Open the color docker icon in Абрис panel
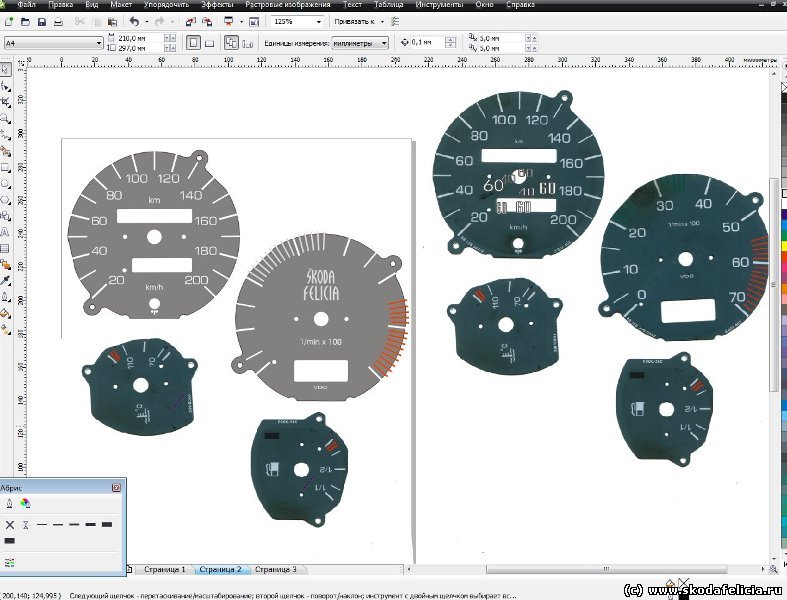Screen dimensions: 787x600 [x=9, y=562]
